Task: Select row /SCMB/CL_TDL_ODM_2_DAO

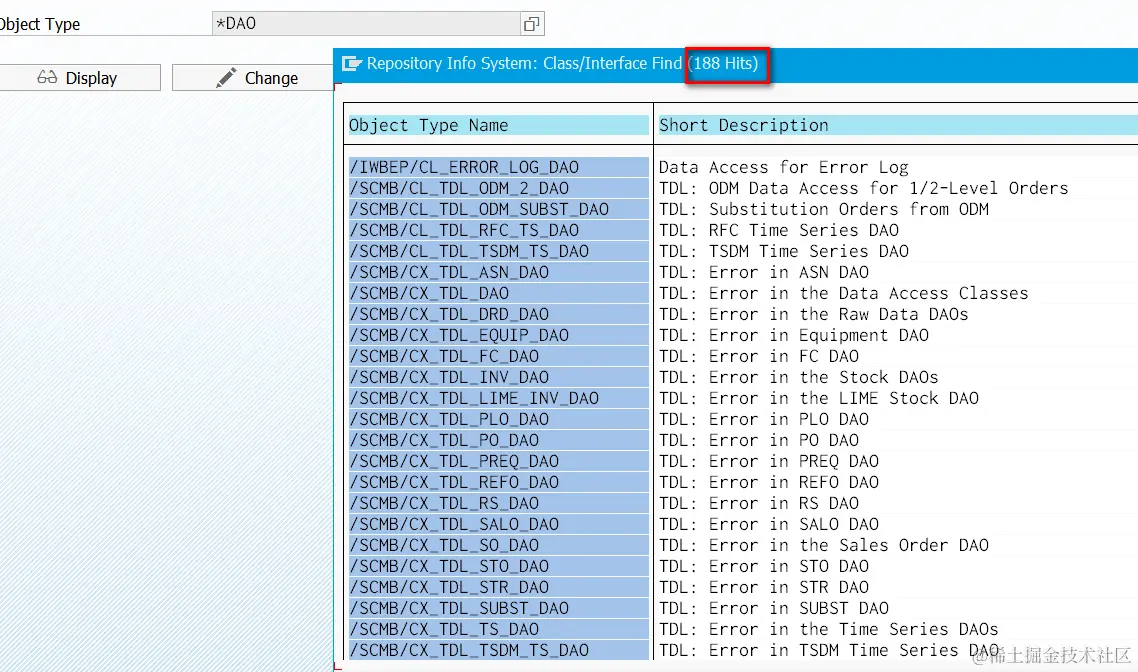Action: click(x=499, y=189)
